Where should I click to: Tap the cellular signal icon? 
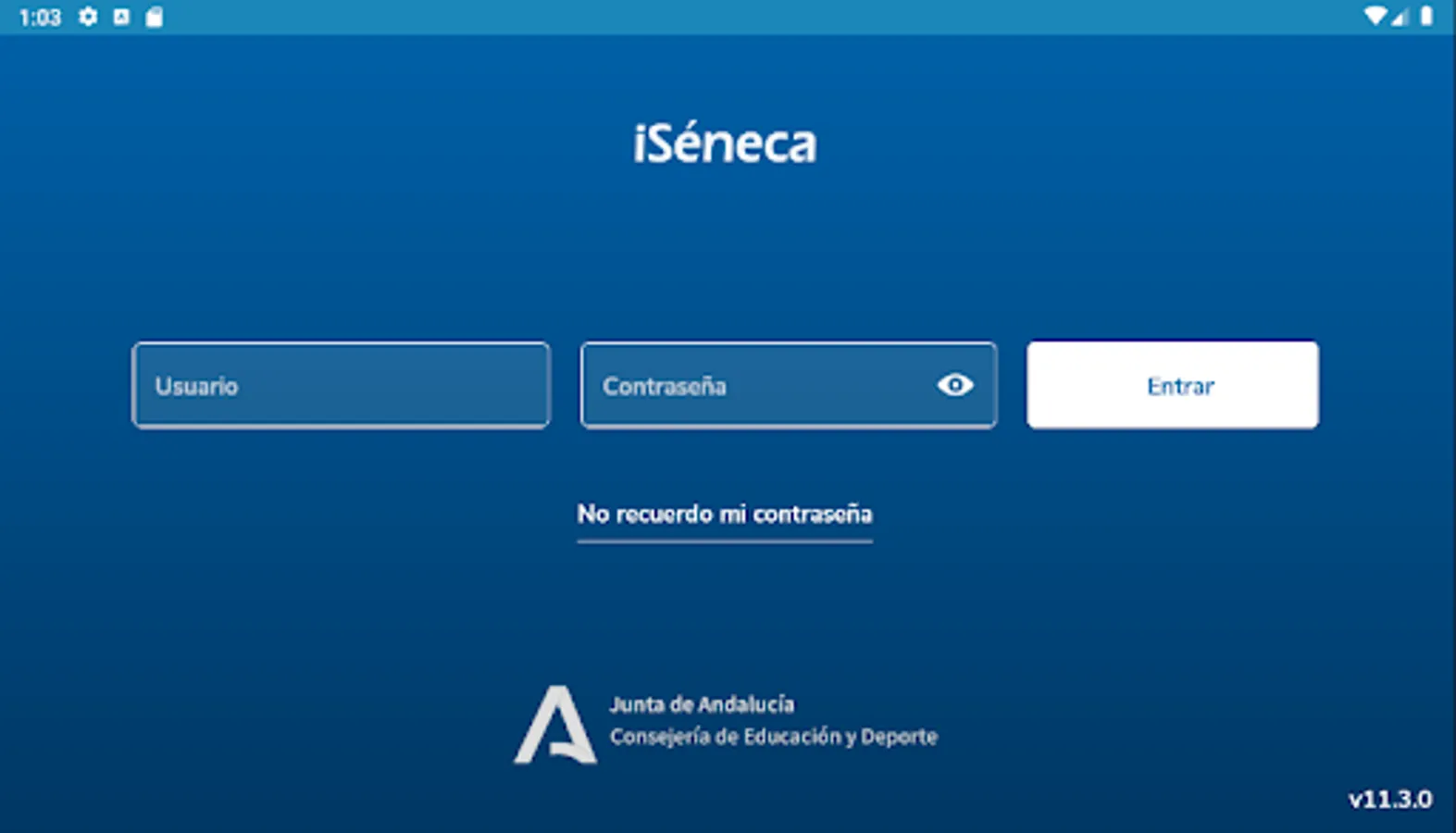pos(1399,16)
